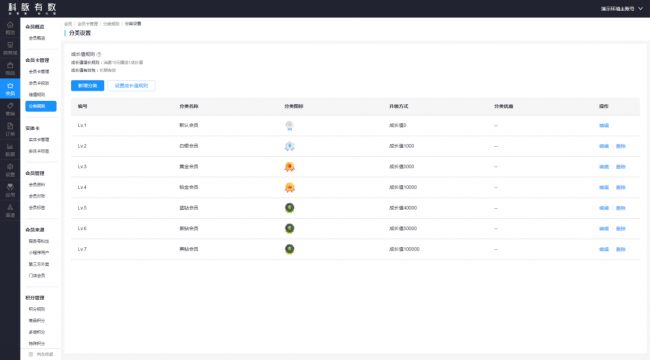Select the highlighted 分类规则 menu item
This screenshot has height=360, width=650.
pyautogui.click(x=41, y=106)
